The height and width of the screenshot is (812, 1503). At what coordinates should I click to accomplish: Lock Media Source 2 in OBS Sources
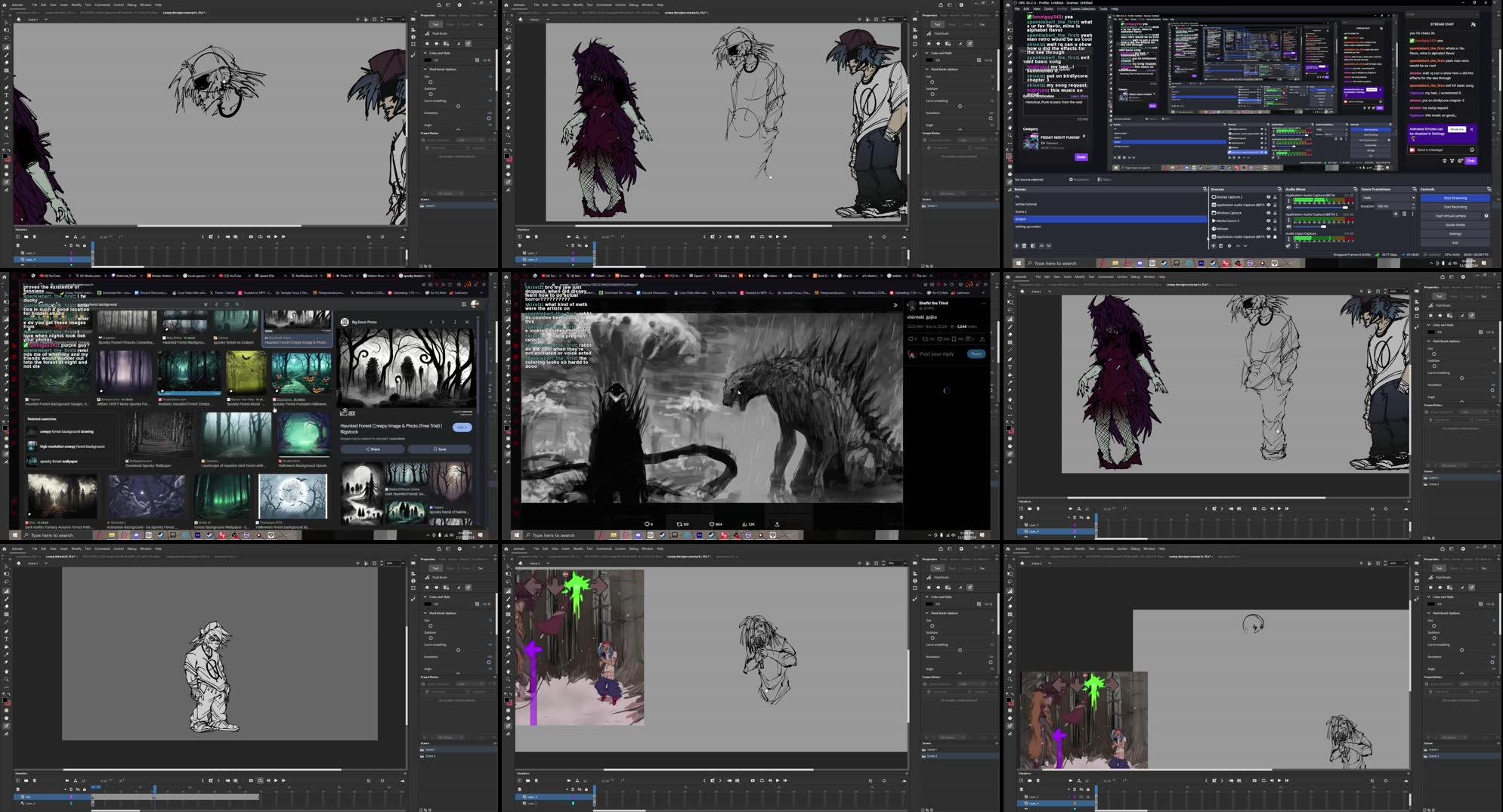1275,221
